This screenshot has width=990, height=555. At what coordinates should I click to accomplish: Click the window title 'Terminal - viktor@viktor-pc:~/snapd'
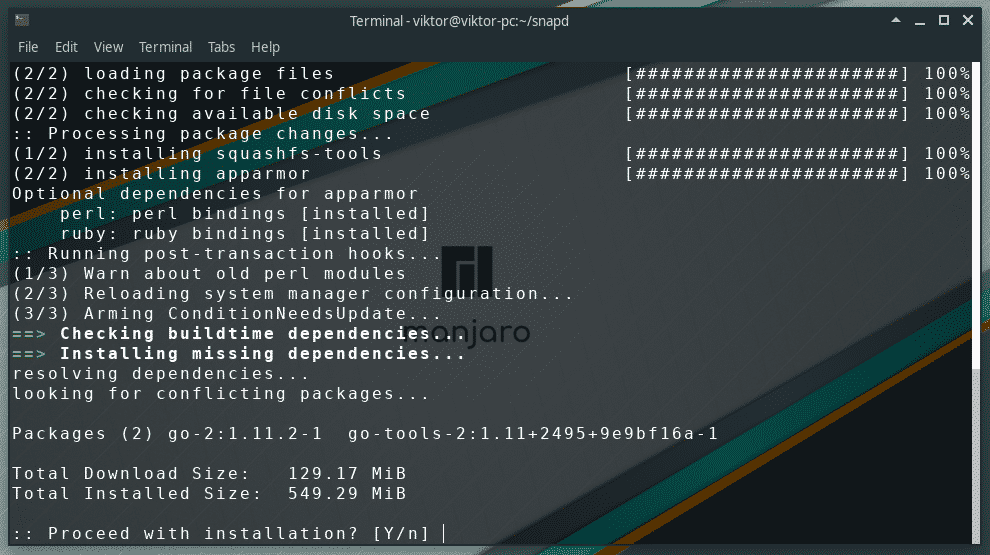point(459,21)
